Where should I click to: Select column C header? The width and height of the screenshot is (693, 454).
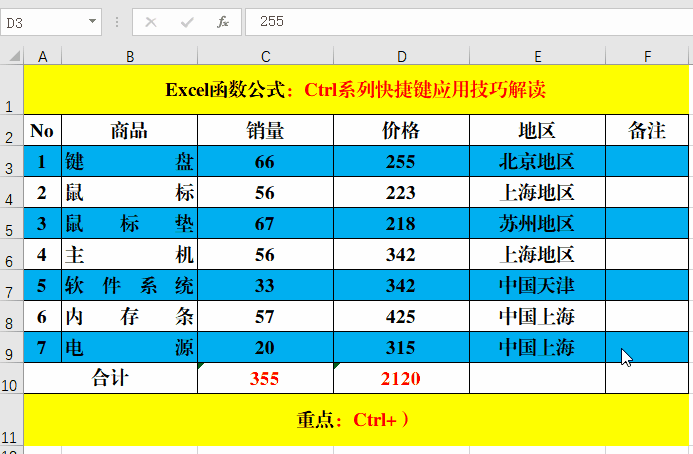[x=265, y=57]
